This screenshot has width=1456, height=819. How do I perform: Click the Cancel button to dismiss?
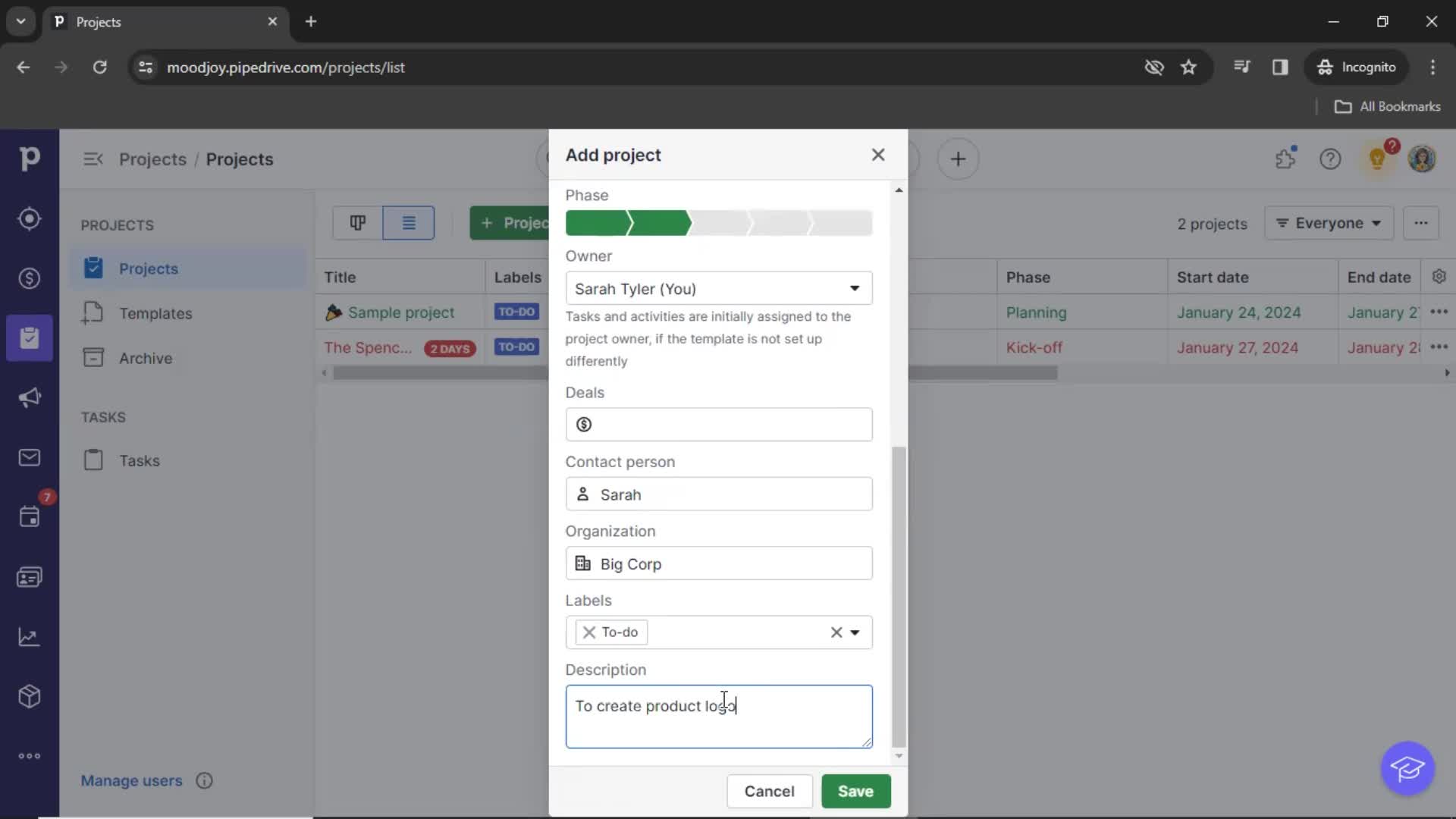click(x=770, y=791)
